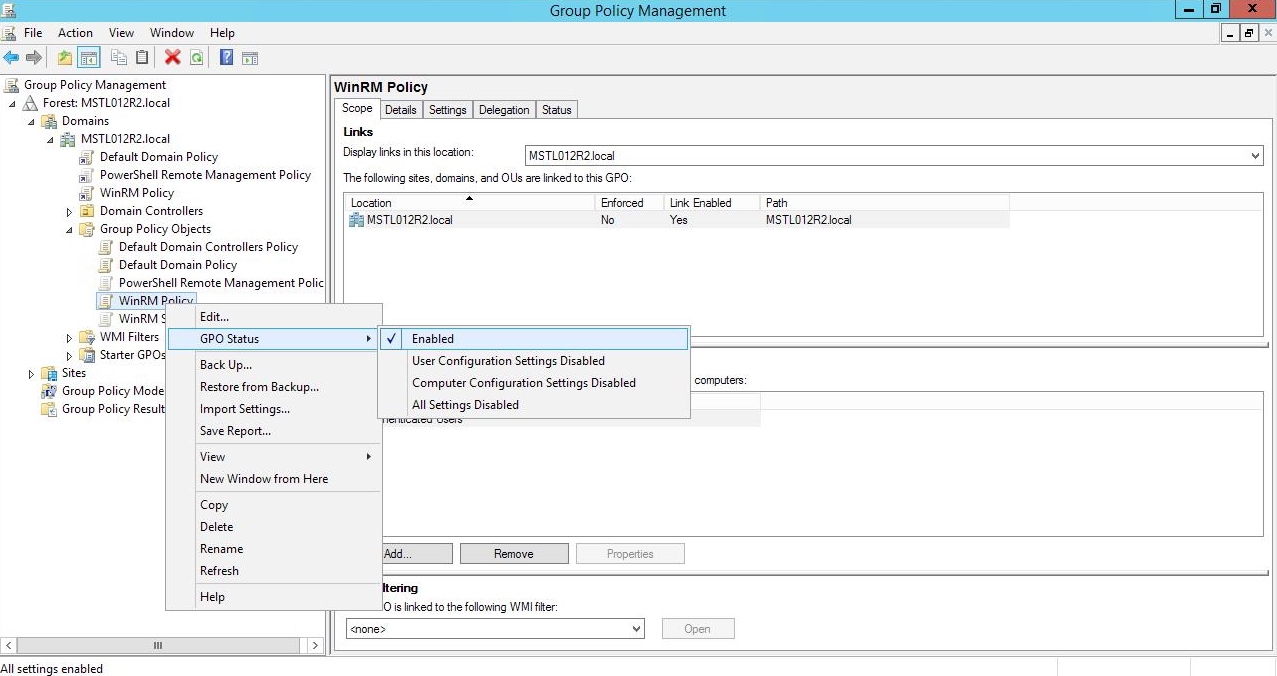Viewport: 1277px width, 676px height.
Task: Click the WMI Filters folder icon
Action: [x=87, y=337]
